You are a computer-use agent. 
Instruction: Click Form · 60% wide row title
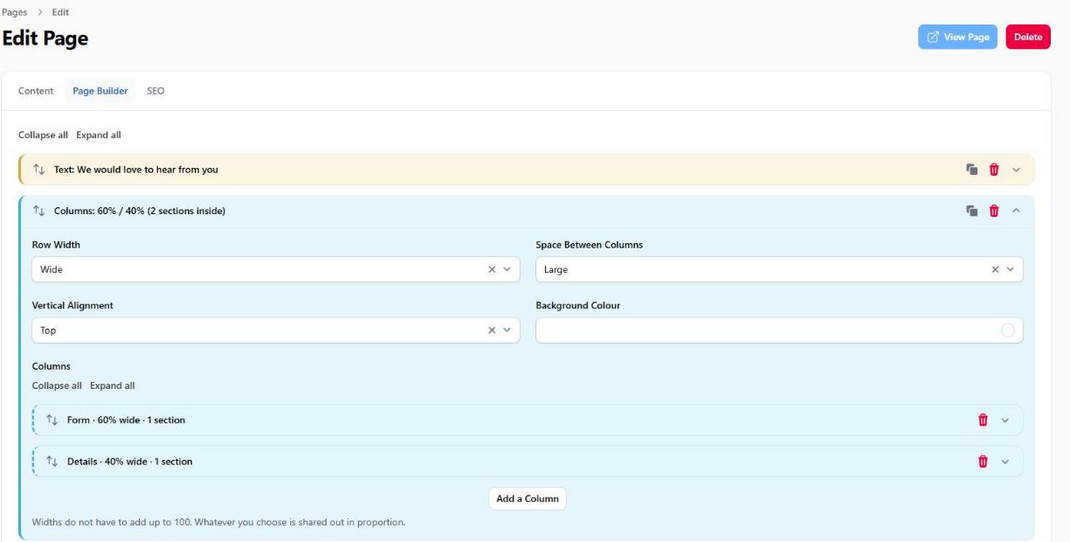point(126,420)
